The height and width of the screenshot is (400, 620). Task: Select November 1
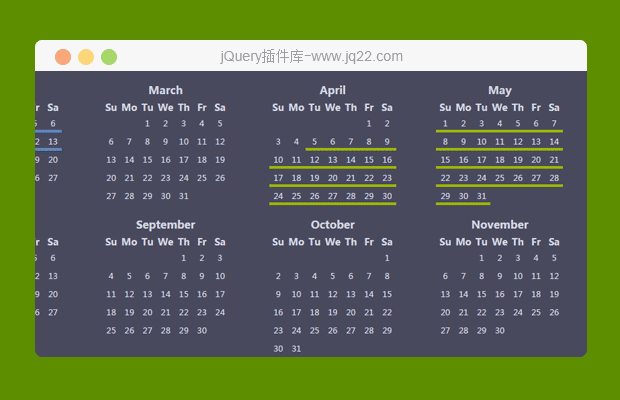point(482,258)
